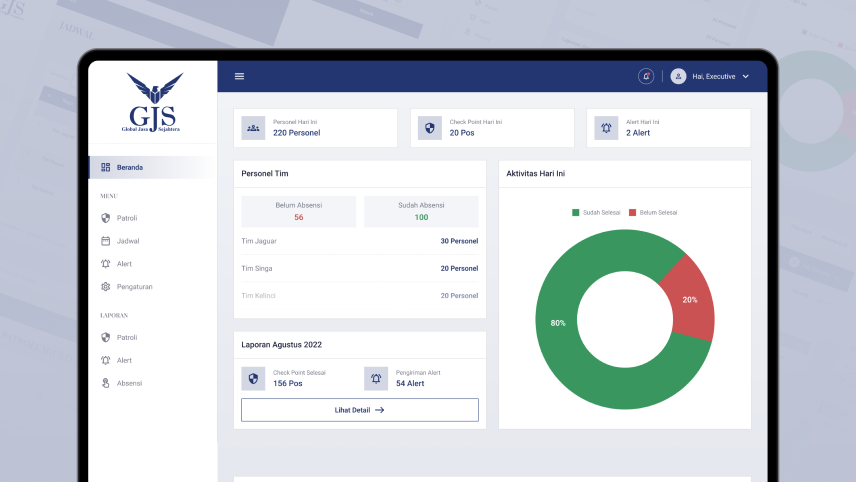Click the Sudah Absensi 100 box
The image size is (856, 482).
tap(421, 211)
